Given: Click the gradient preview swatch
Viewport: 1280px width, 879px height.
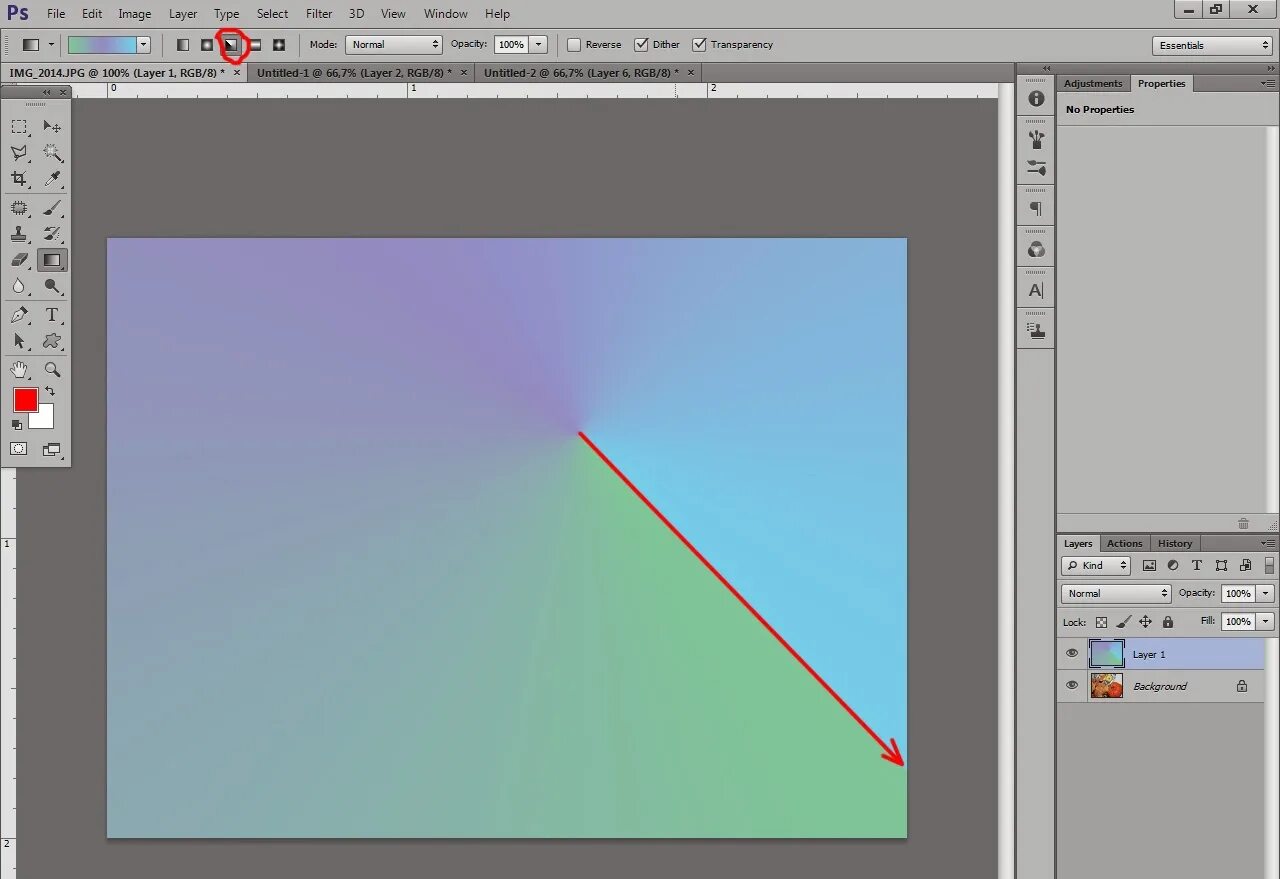Looking at the screenshot, I should [101, 45].
